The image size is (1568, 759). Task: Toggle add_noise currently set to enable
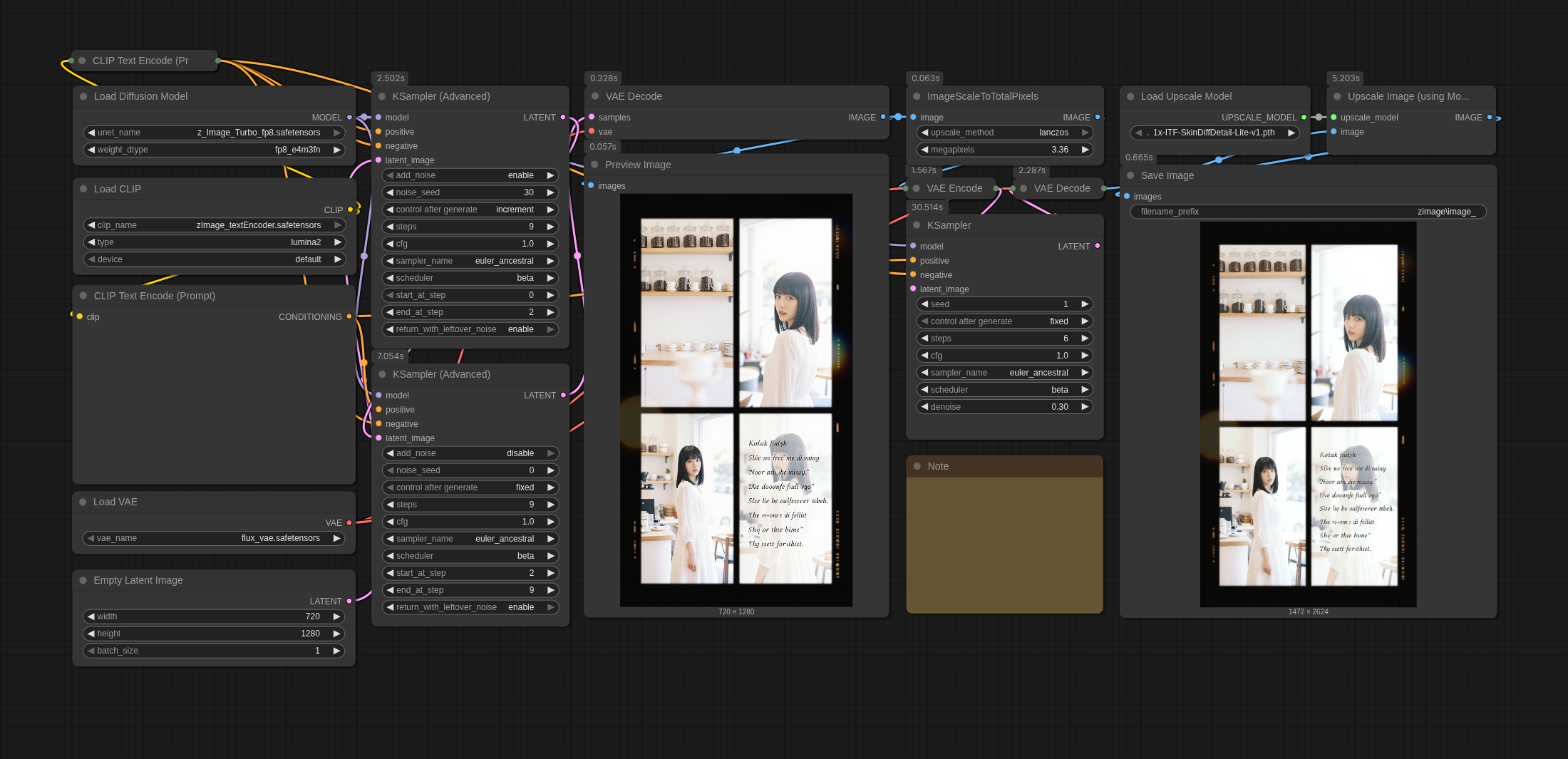pyautogui.click(x=470, y=175)
